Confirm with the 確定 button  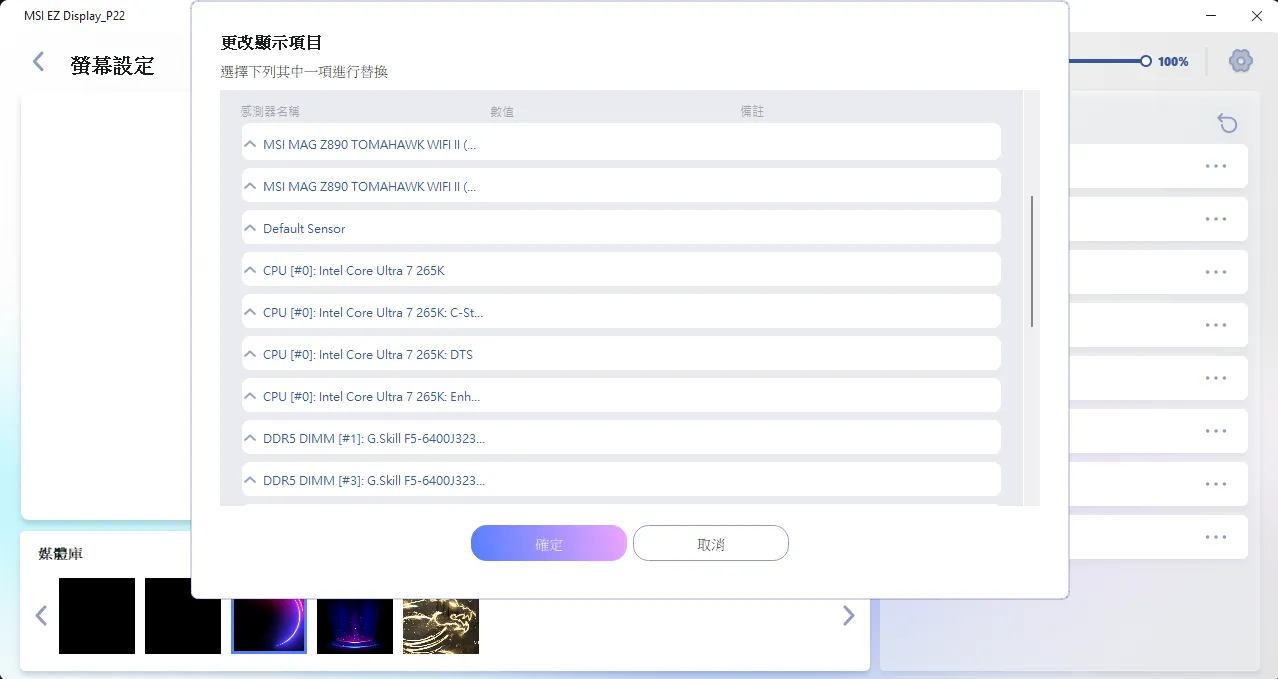pos(549,544)
